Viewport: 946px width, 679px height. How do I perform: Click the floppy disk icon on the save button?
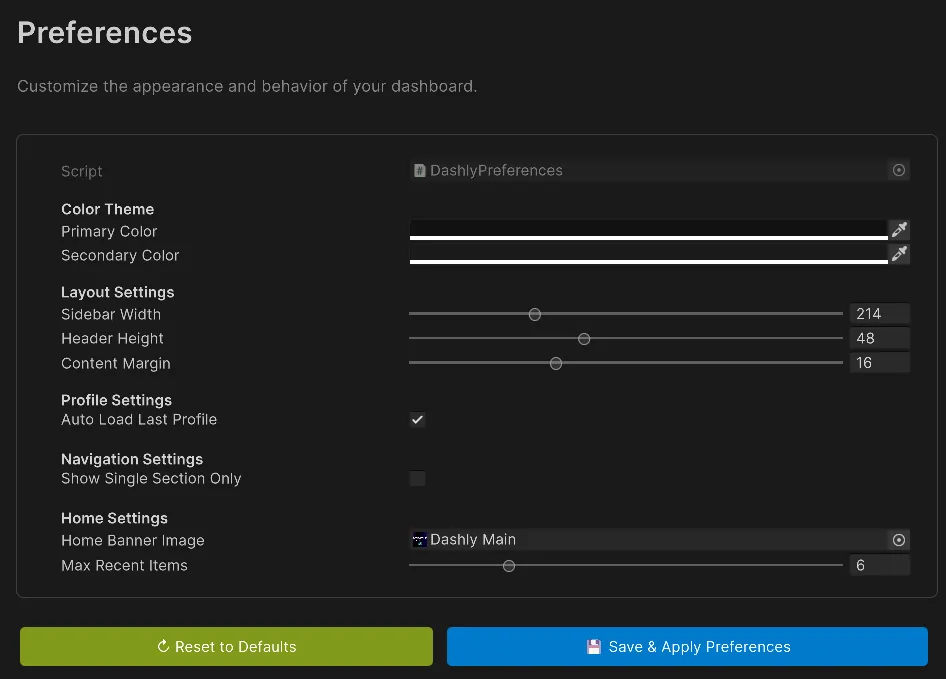tap(596, 646)
